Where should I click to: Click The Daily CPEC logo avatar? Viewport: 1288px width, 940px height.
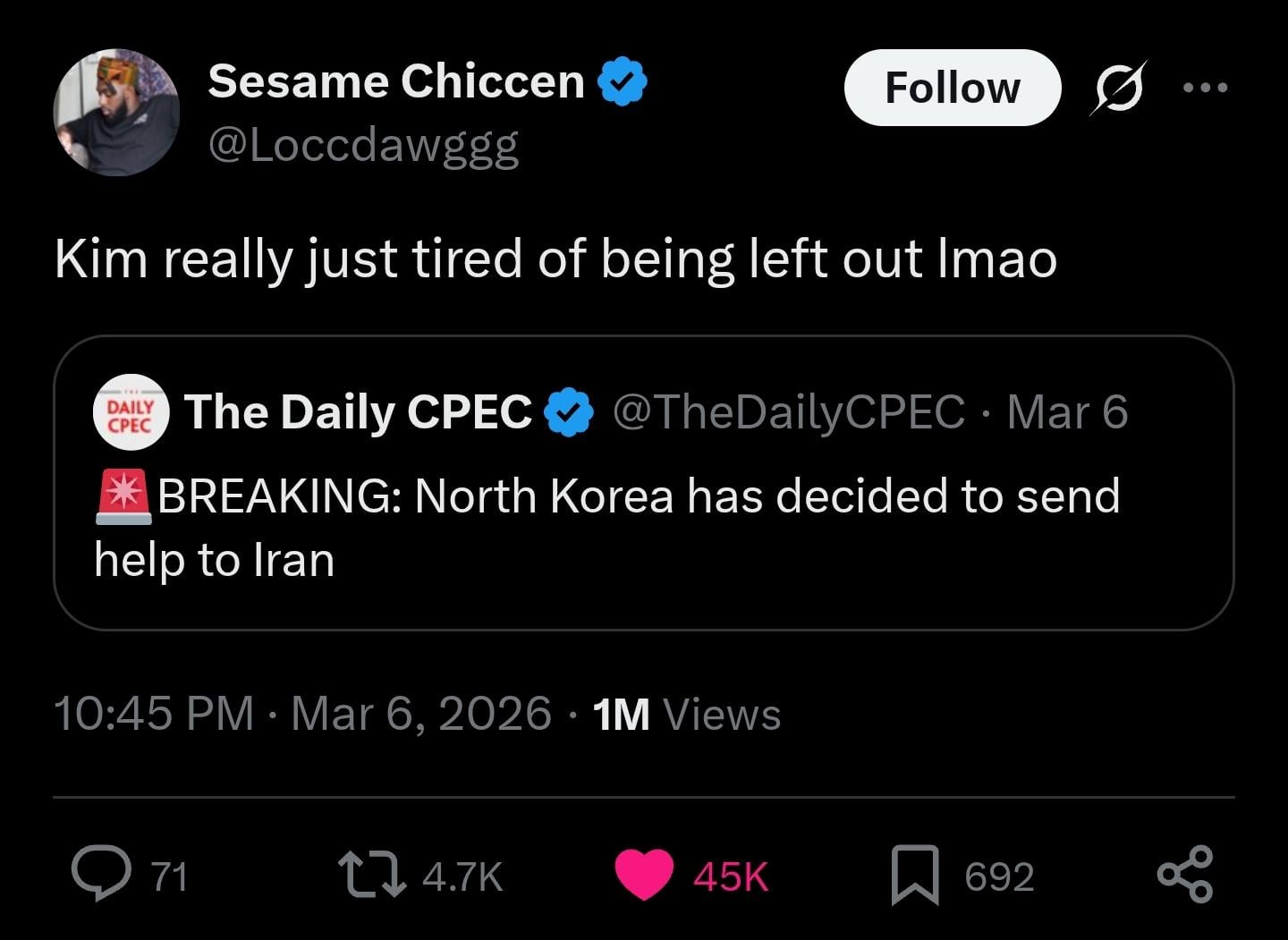131,411
